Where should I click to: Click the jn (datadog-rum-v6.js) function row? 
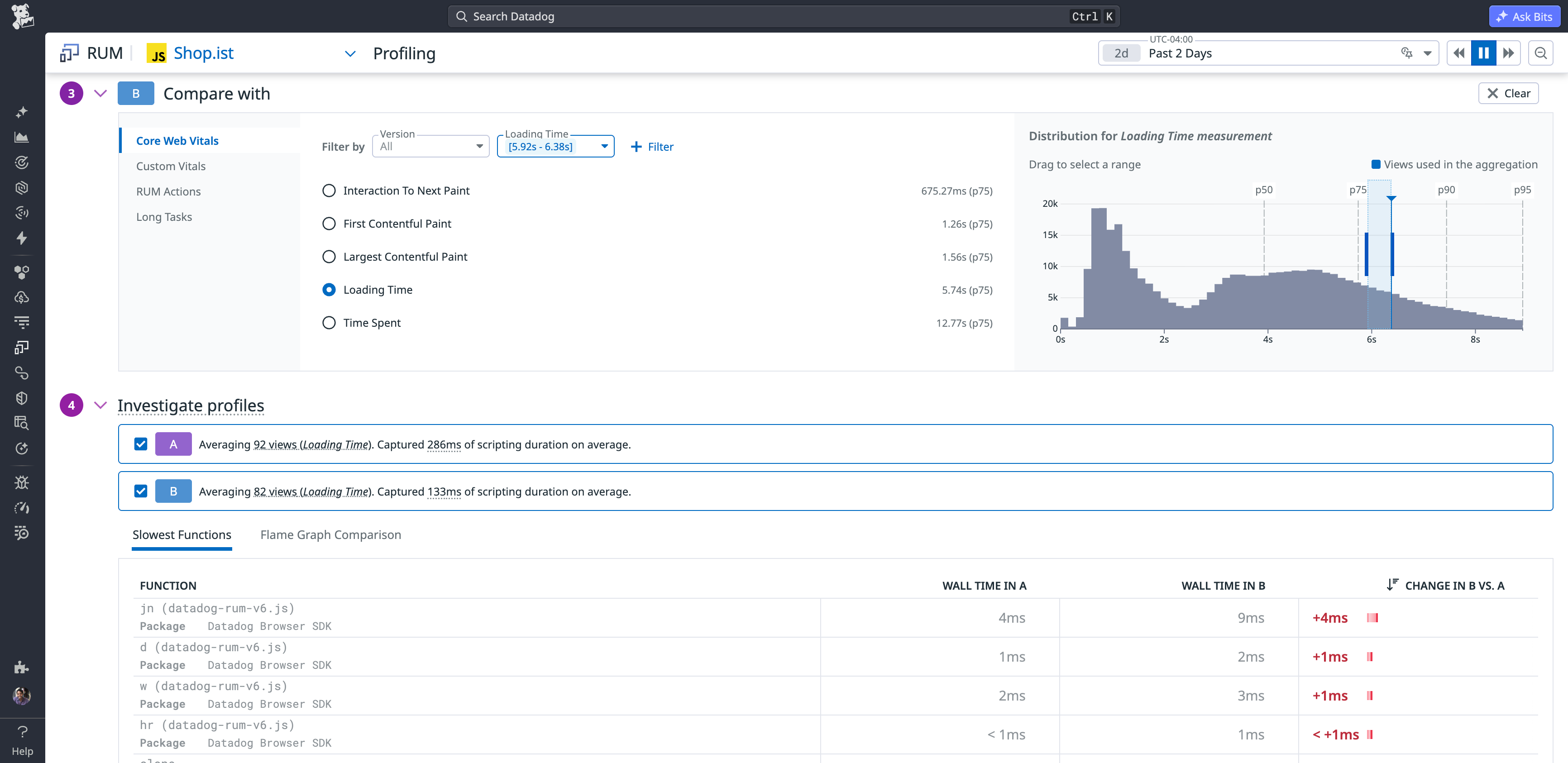pos(836,618)
